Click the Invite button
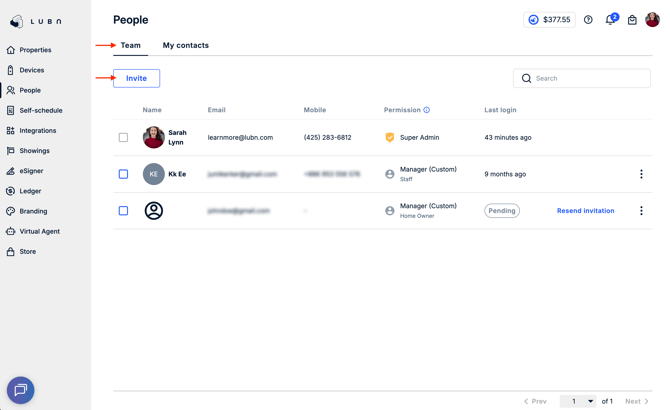The height and width of the screenshot is (410, 670). [x=136, y=78]
